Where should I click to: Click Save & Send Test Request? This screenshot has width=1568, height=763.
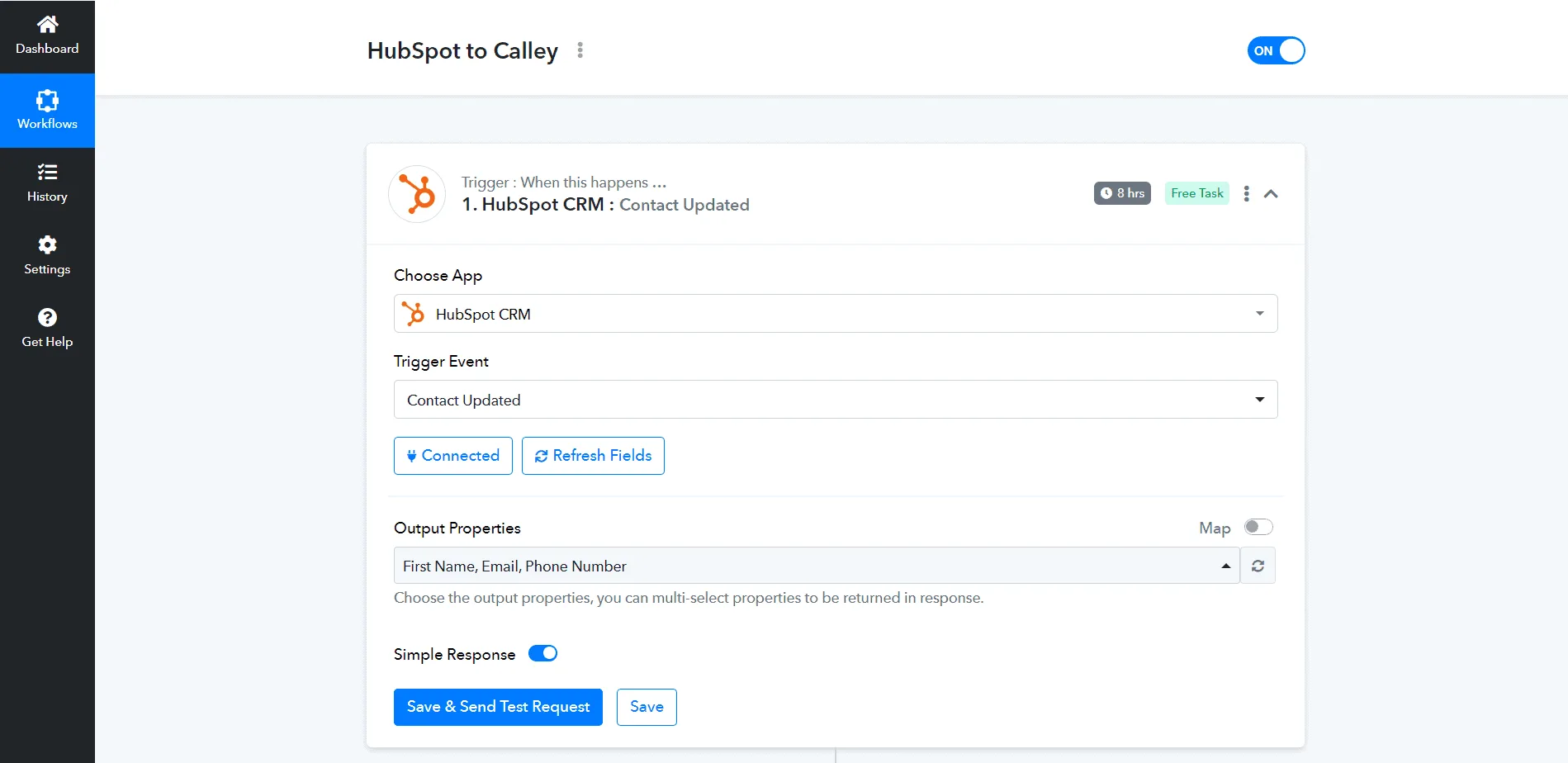(498, 707)
